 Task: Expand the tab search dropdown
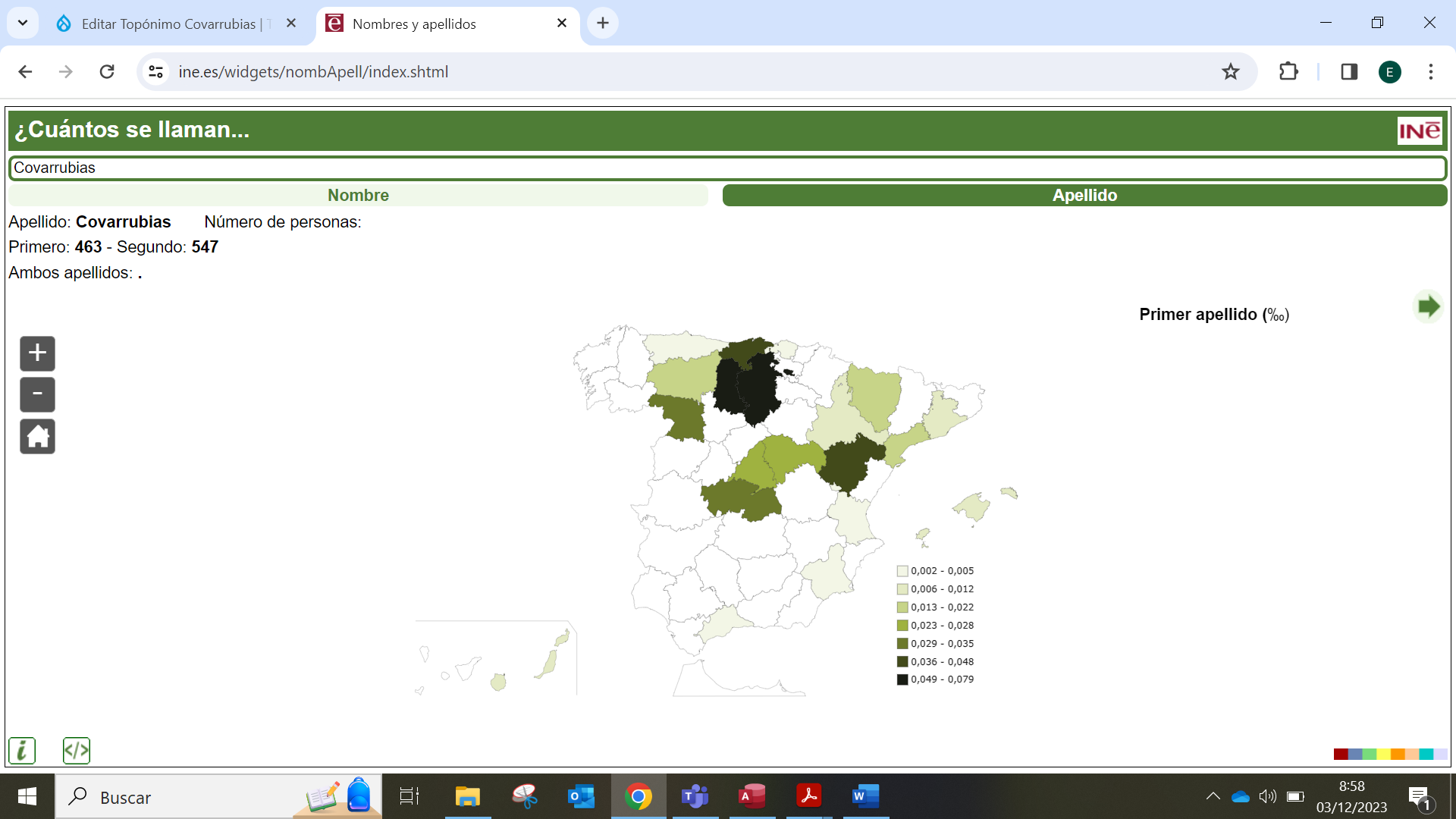pyautogui.click(x=23, y=24)
